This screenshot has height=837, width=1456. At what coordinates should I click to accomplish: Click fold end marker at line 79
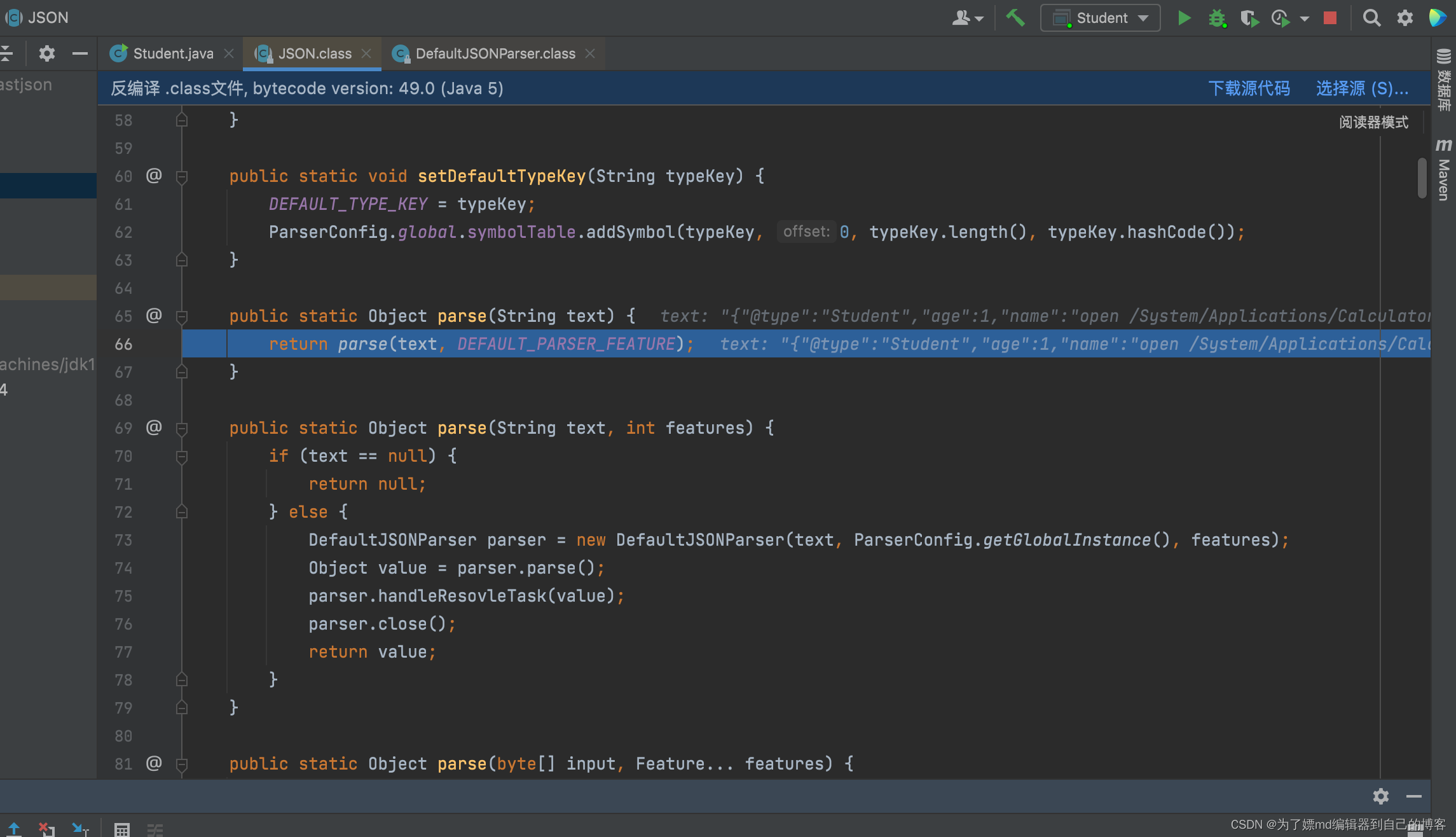coord(182,708)
